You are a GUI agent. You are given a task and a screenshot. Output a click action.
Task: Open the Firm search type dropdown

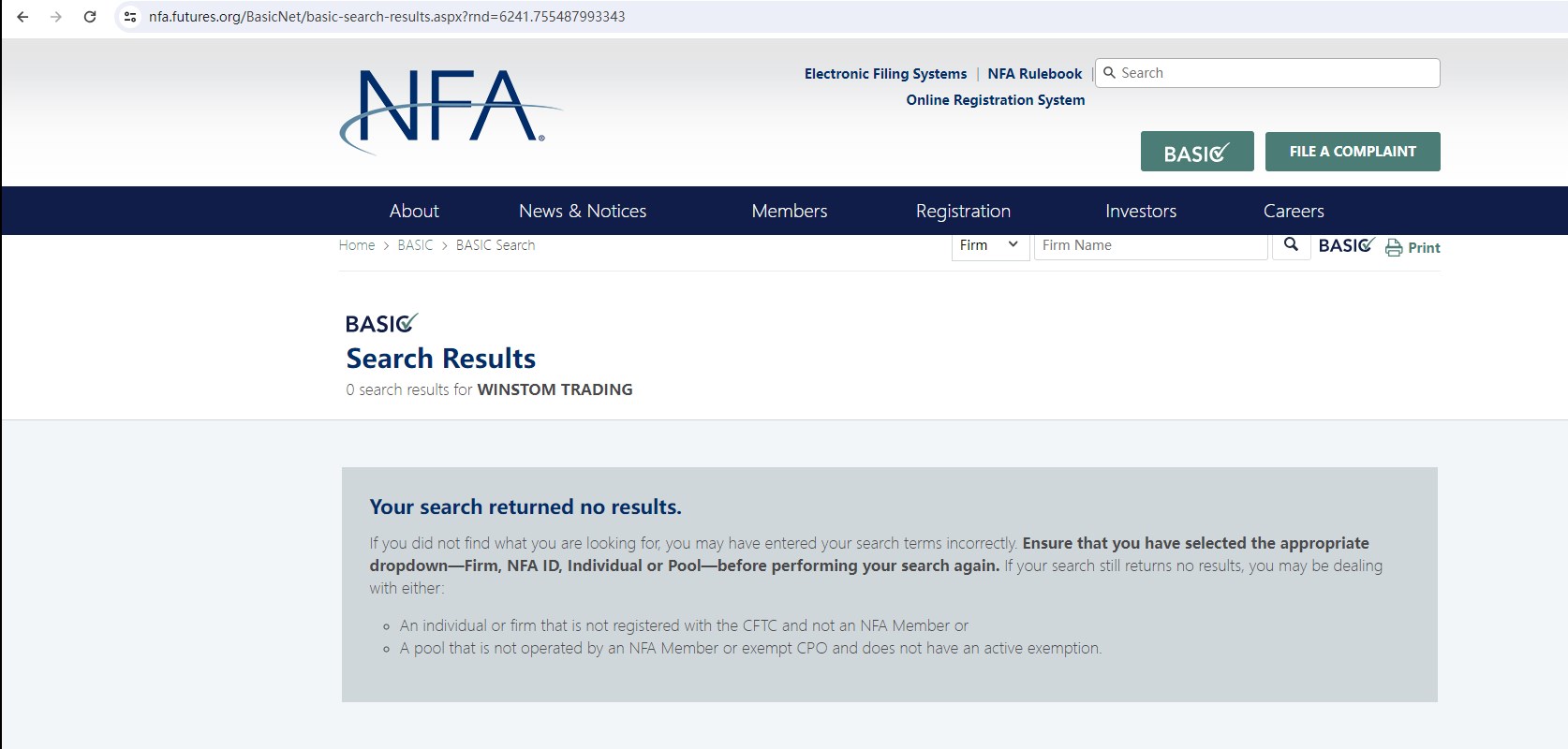click(x=991, y=245)
